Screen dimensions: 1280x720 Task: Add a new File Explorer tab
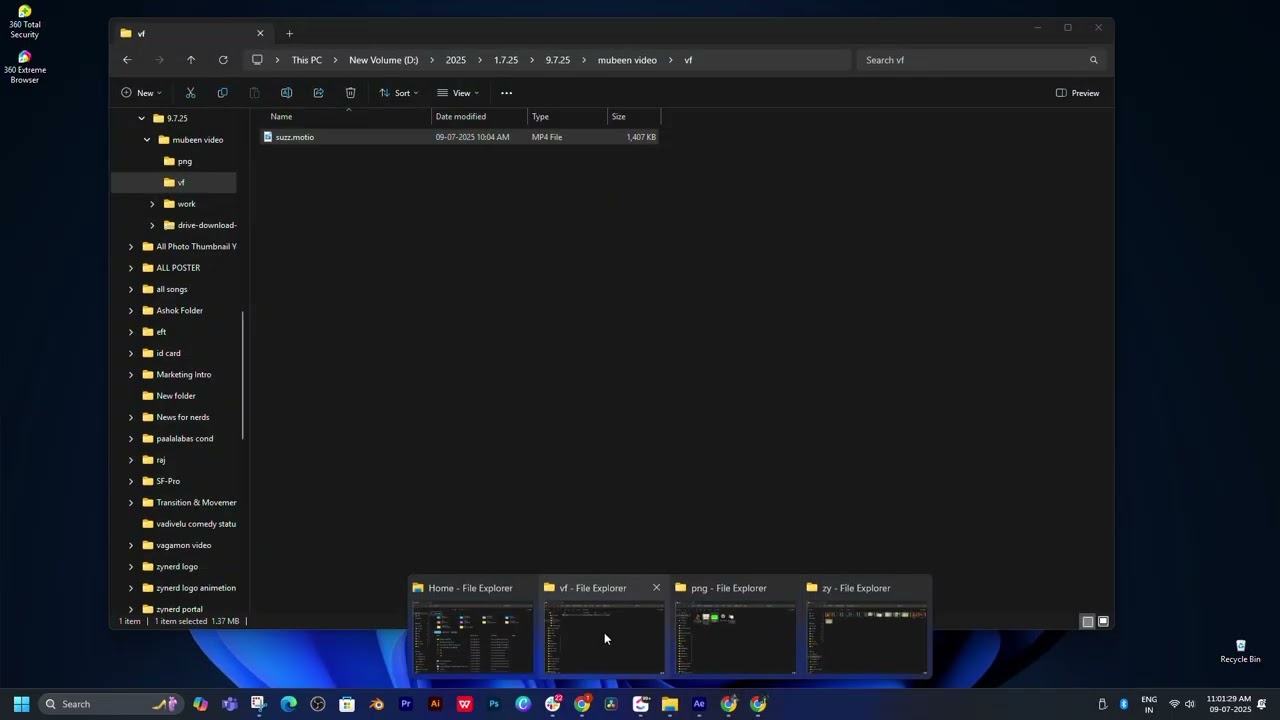289,34
